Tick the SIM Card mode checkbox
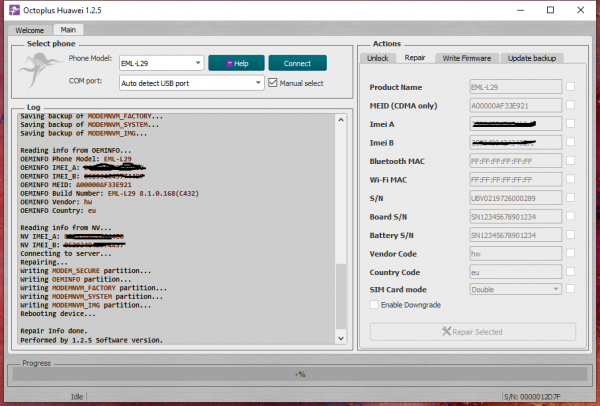Viewport: 600px width, 406px height. pyautogui.click(x=570, y=289)
